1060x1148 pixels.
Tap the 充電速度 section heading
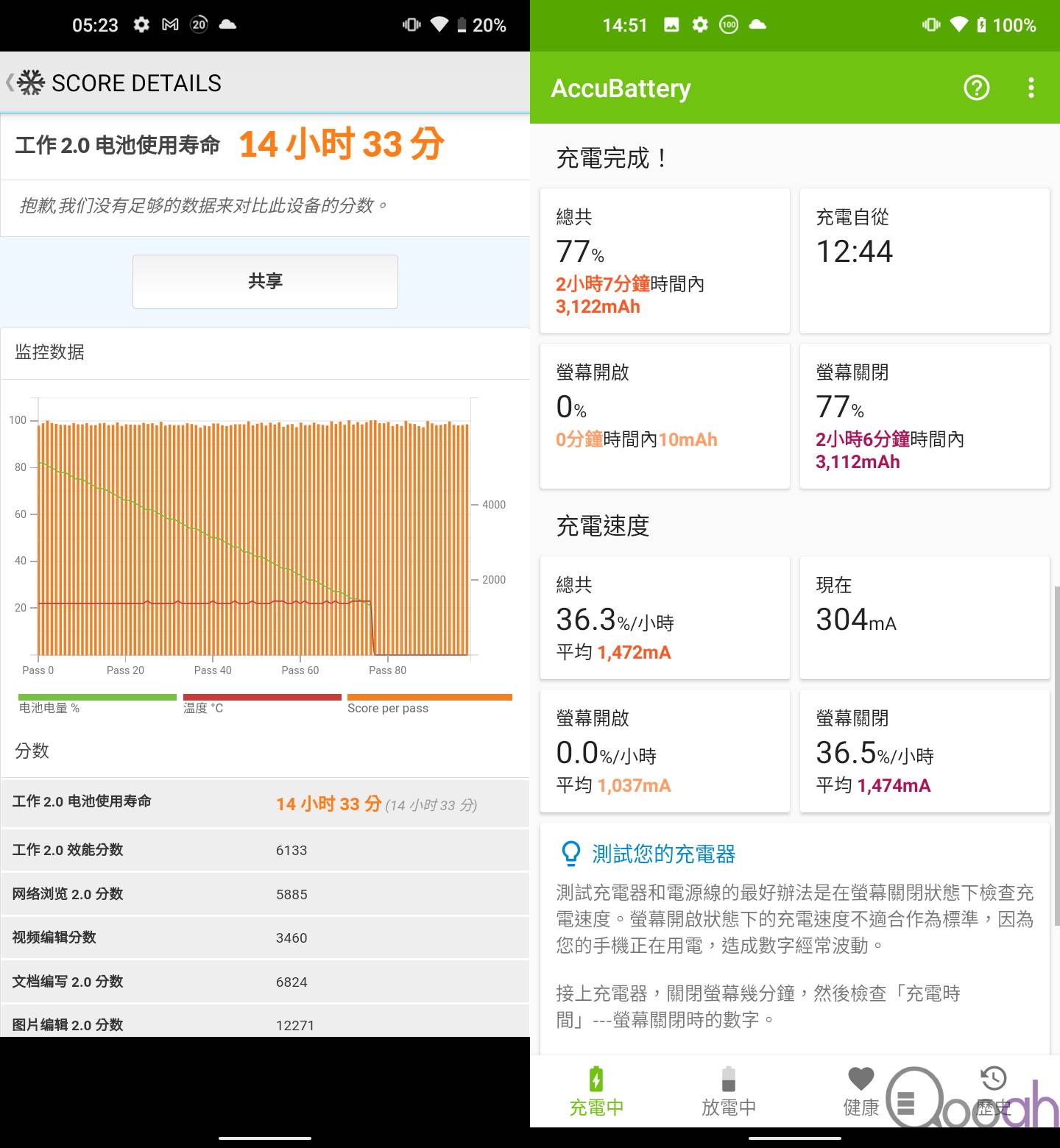603,525
